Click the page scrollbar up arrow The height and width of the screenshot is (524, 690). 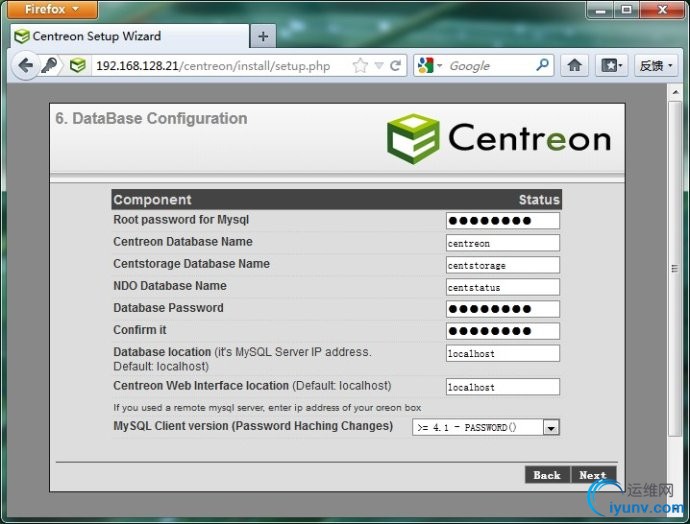click(675, 92)
